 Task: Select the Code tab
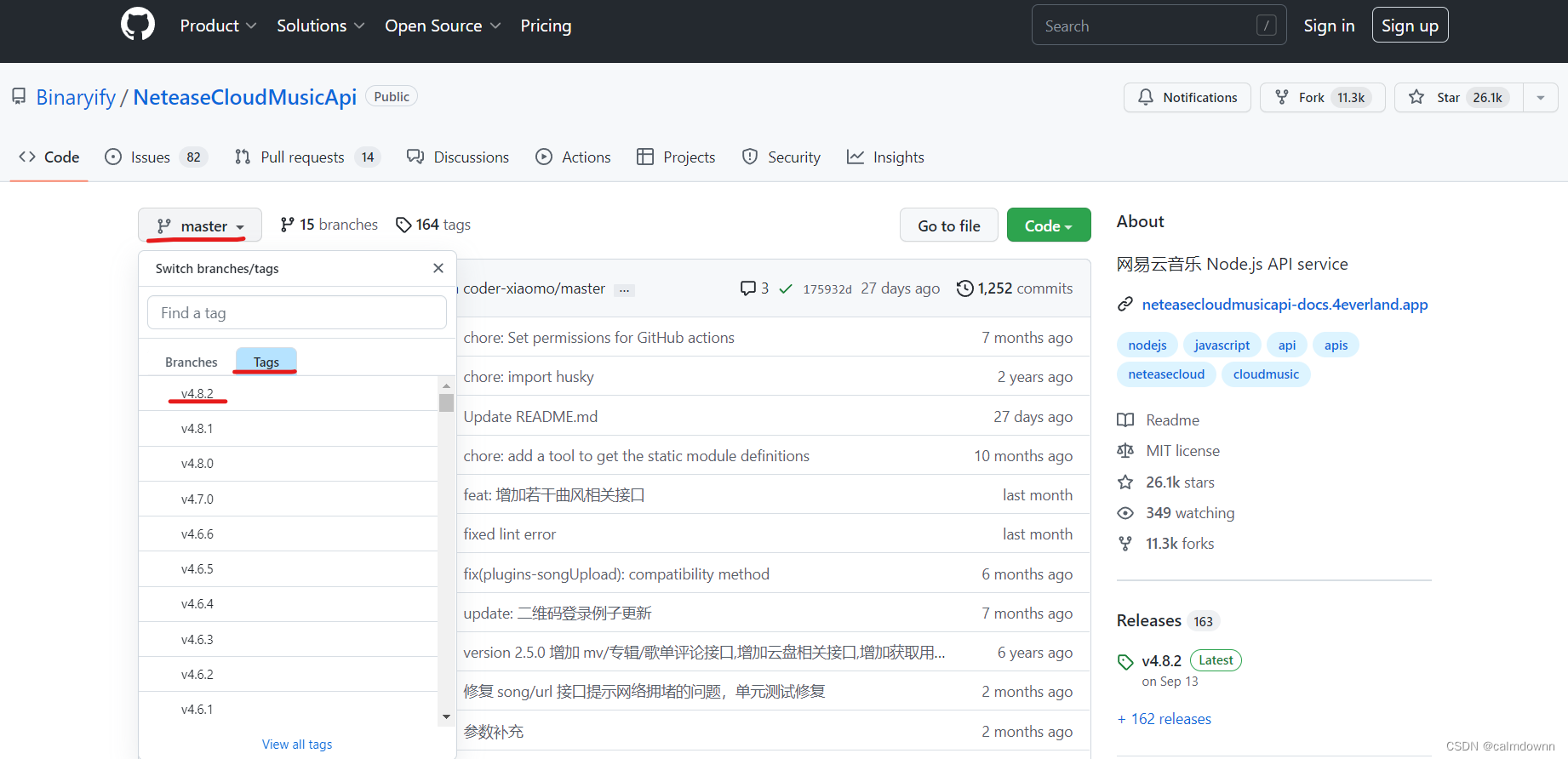click(49, 157)
